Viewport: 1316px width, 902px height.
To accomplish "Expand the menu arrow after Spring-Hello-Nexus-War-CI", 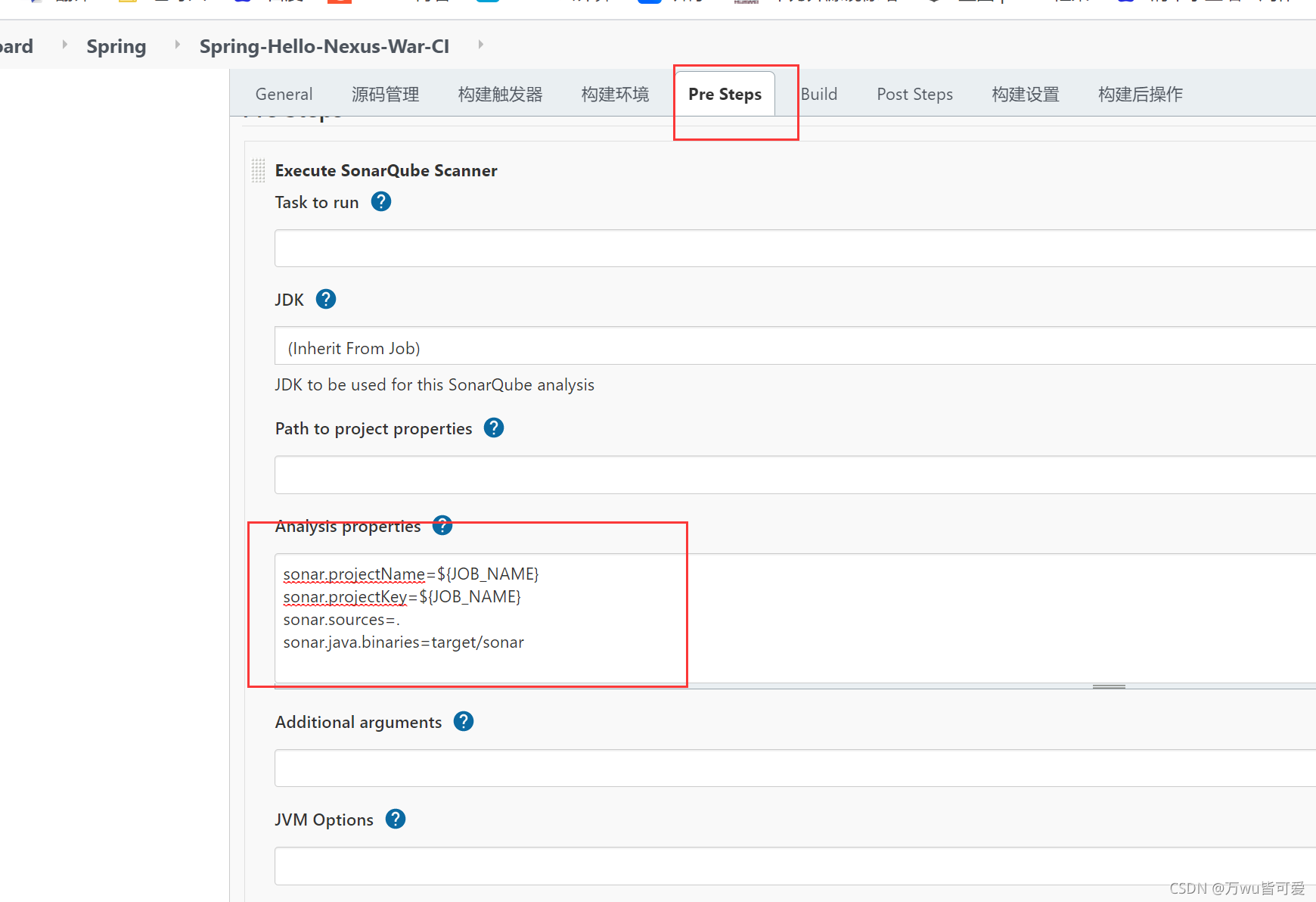I will (x=480, y=45).
